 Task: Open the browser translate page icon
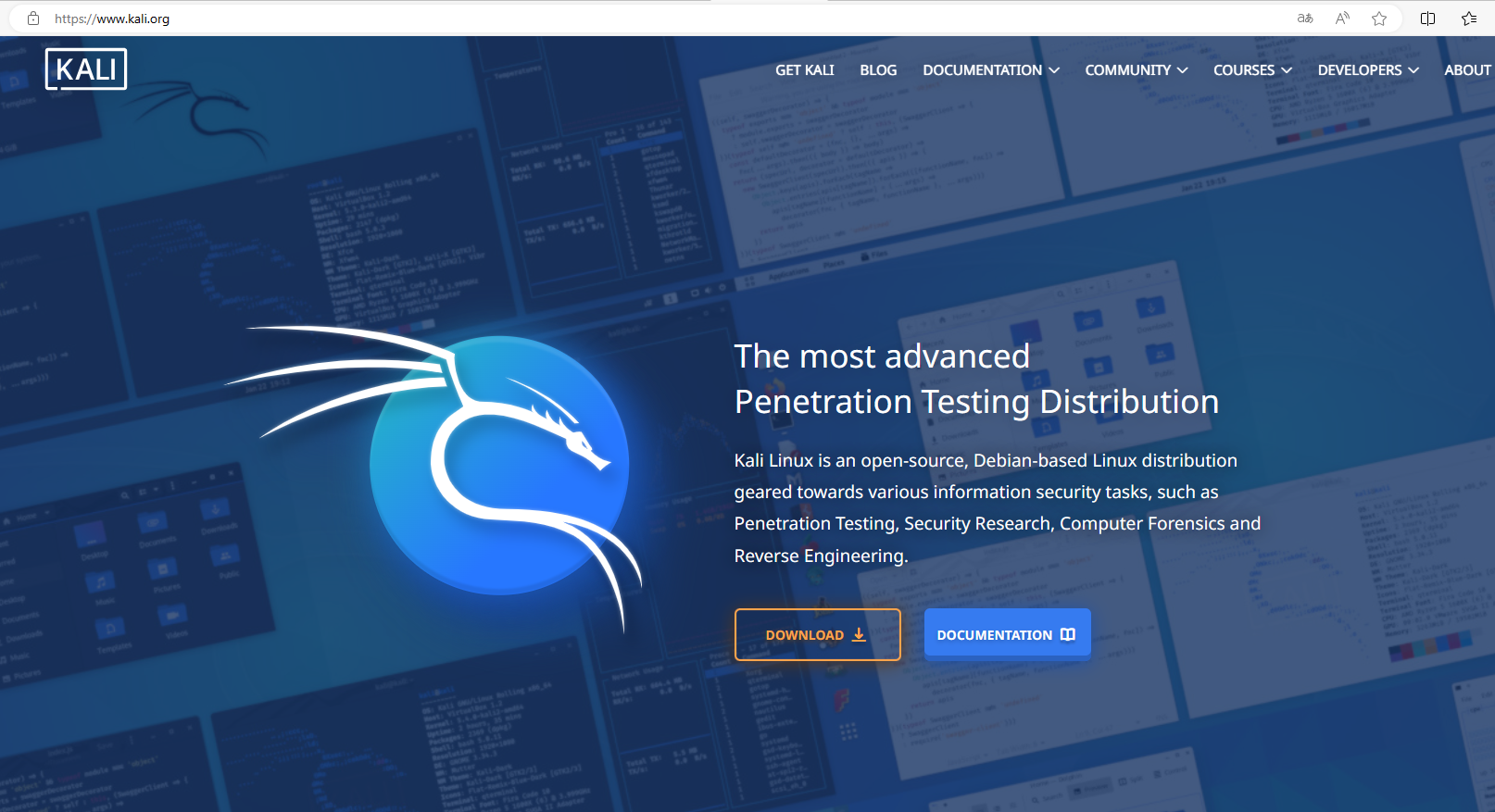tap(1305, 19)
